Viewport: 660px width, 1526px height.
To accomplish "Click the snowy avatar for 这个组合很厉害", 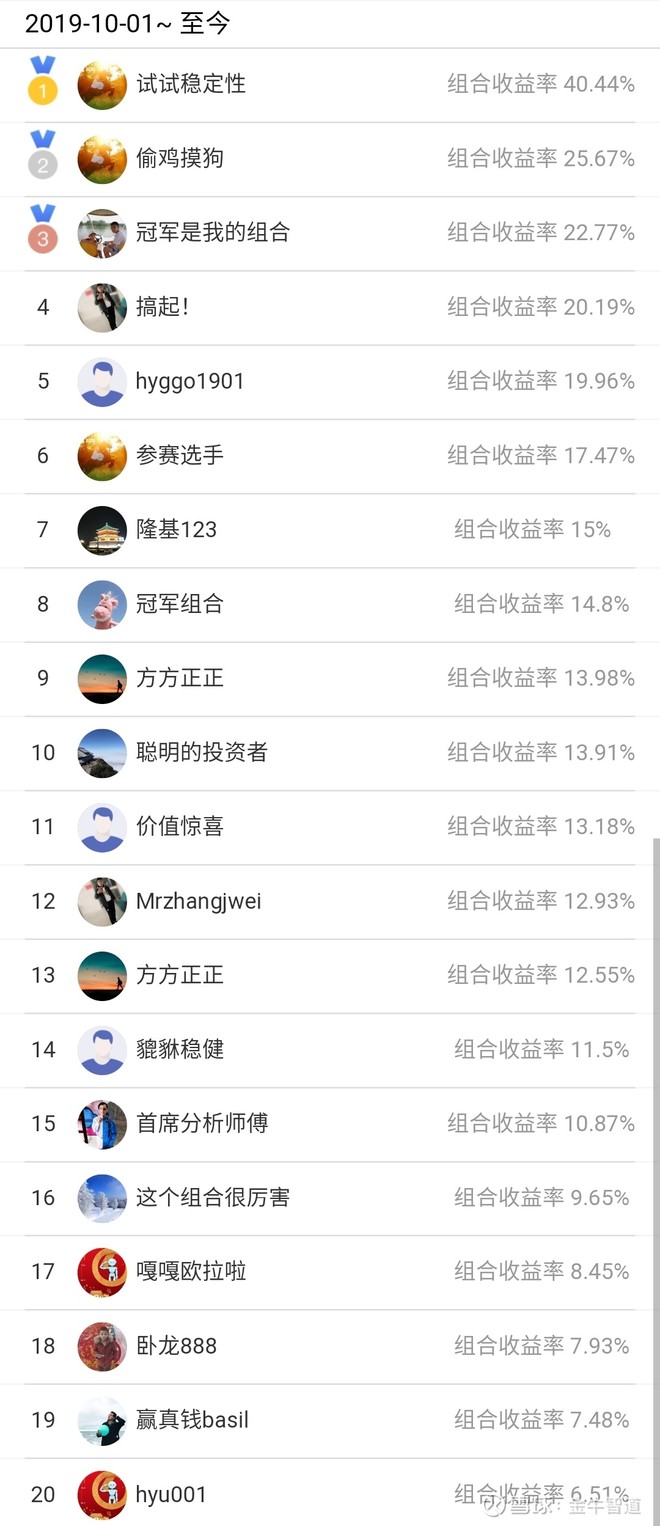I will (102, 1198).
